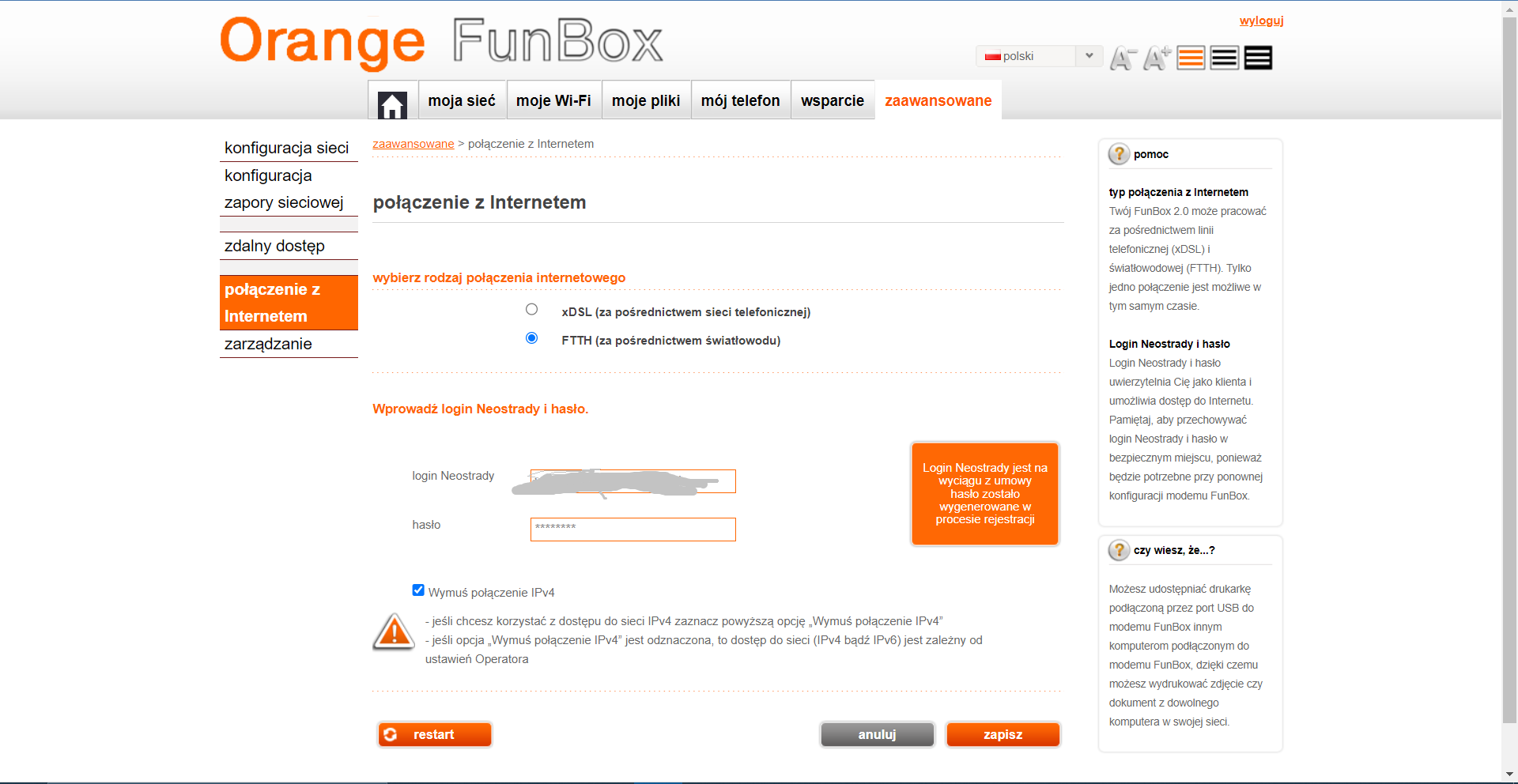Click 'Wprowadź login Neostrady i hasło.' text
This screenshot has height=784, width=1518.
(x=481, y=409)
